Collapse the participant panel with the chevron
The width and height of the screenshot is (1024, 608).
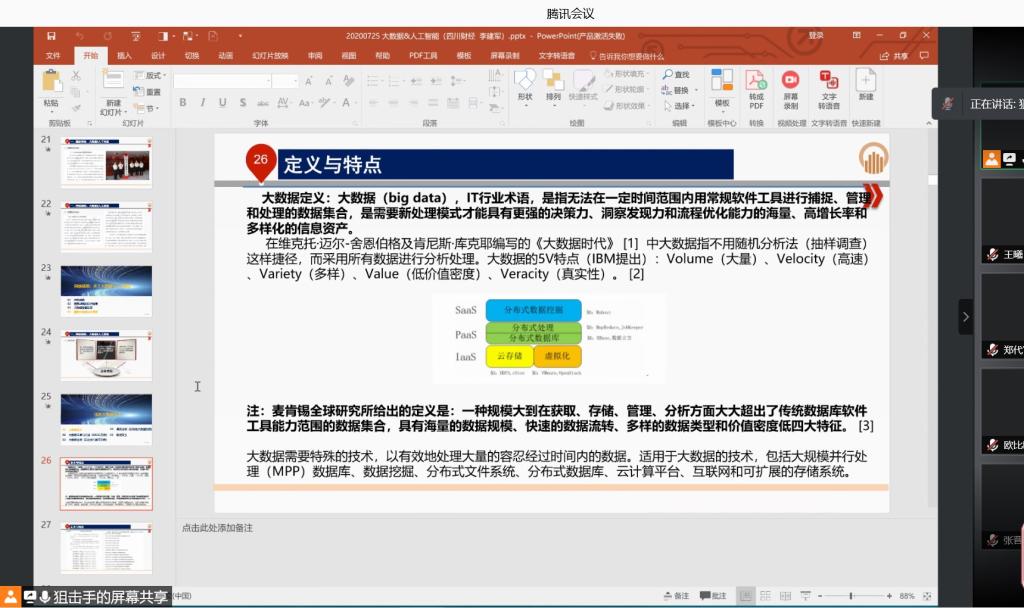tap(965, 317)
